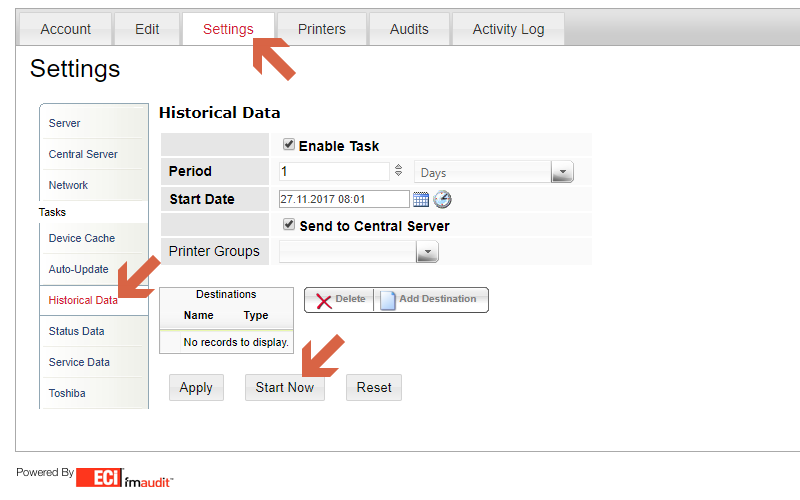Select Toshiba in the sidebar
Image resolution: width=800 pixels, height=500 pixels.
point(67,393)
